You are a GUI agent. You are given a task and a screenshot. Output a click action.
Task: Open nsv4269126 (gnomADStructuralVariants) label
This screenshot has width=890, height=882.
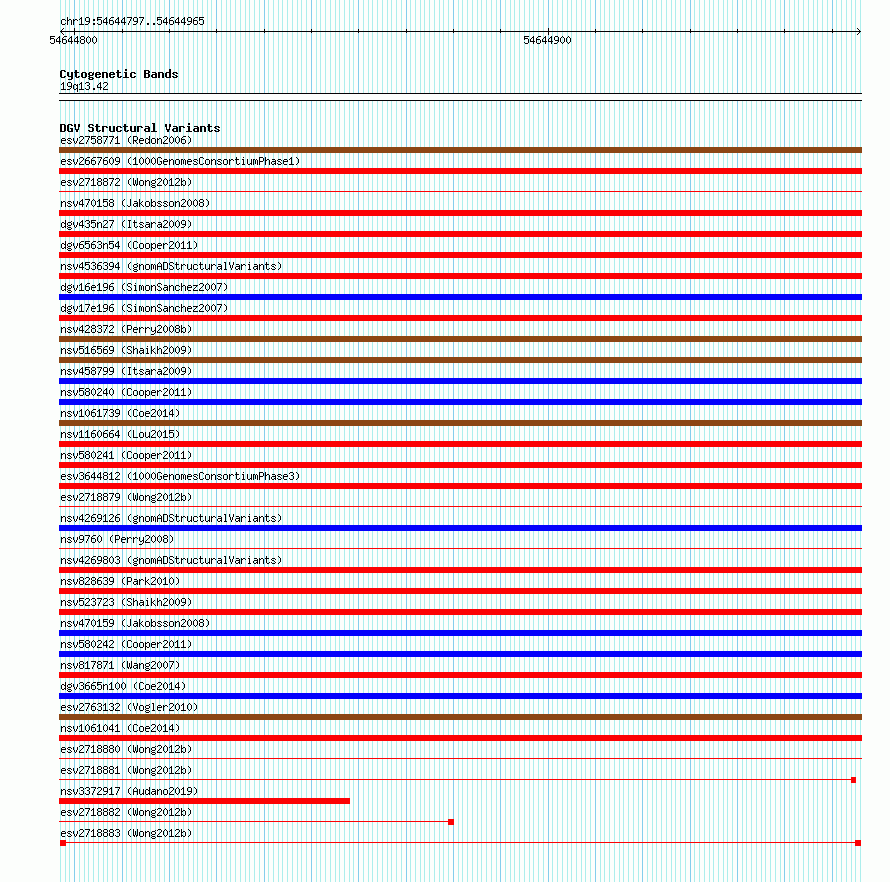tap(171, 518)
